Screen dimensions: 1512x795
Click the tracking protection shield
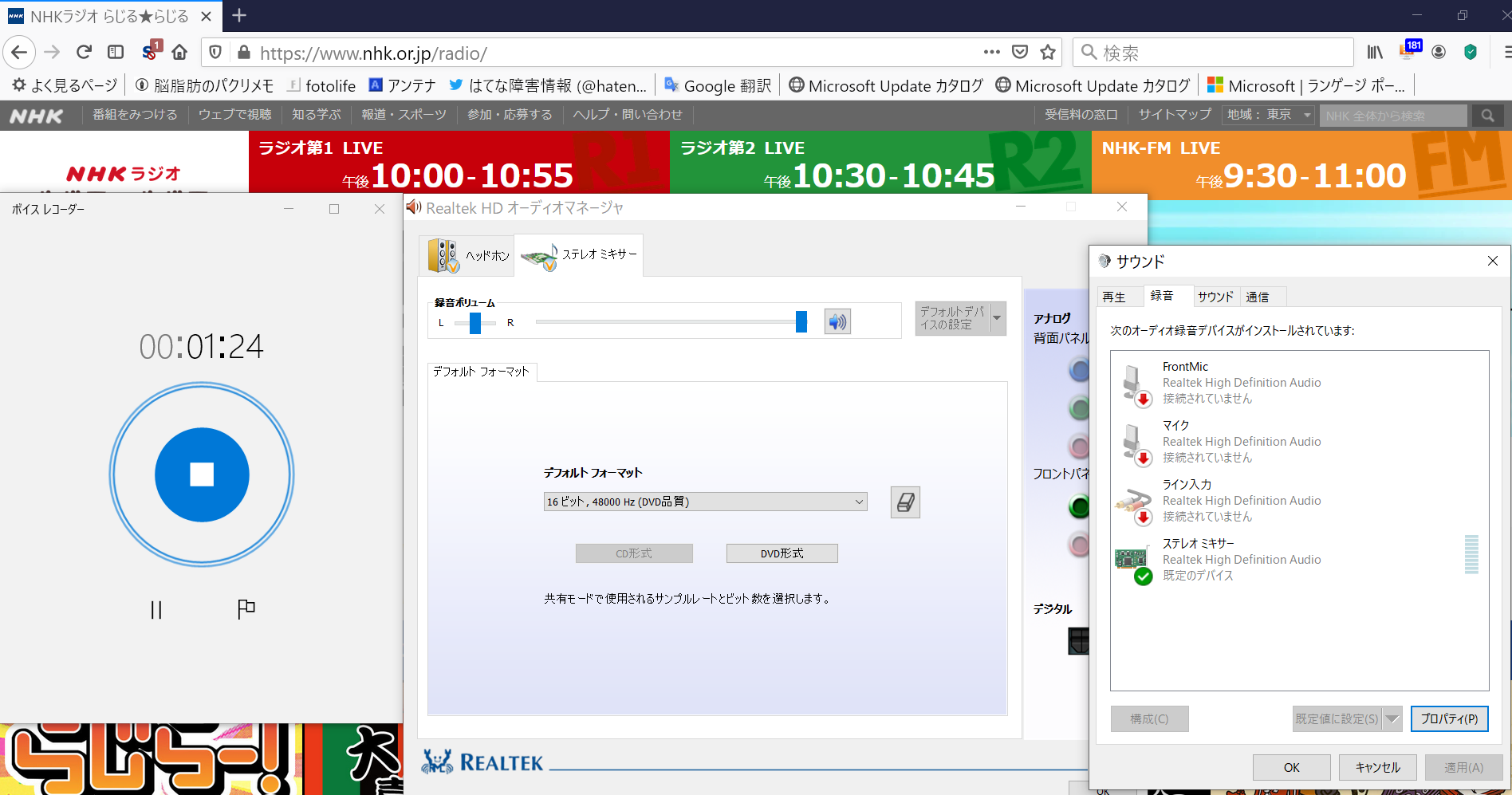(x=215, y=53)
